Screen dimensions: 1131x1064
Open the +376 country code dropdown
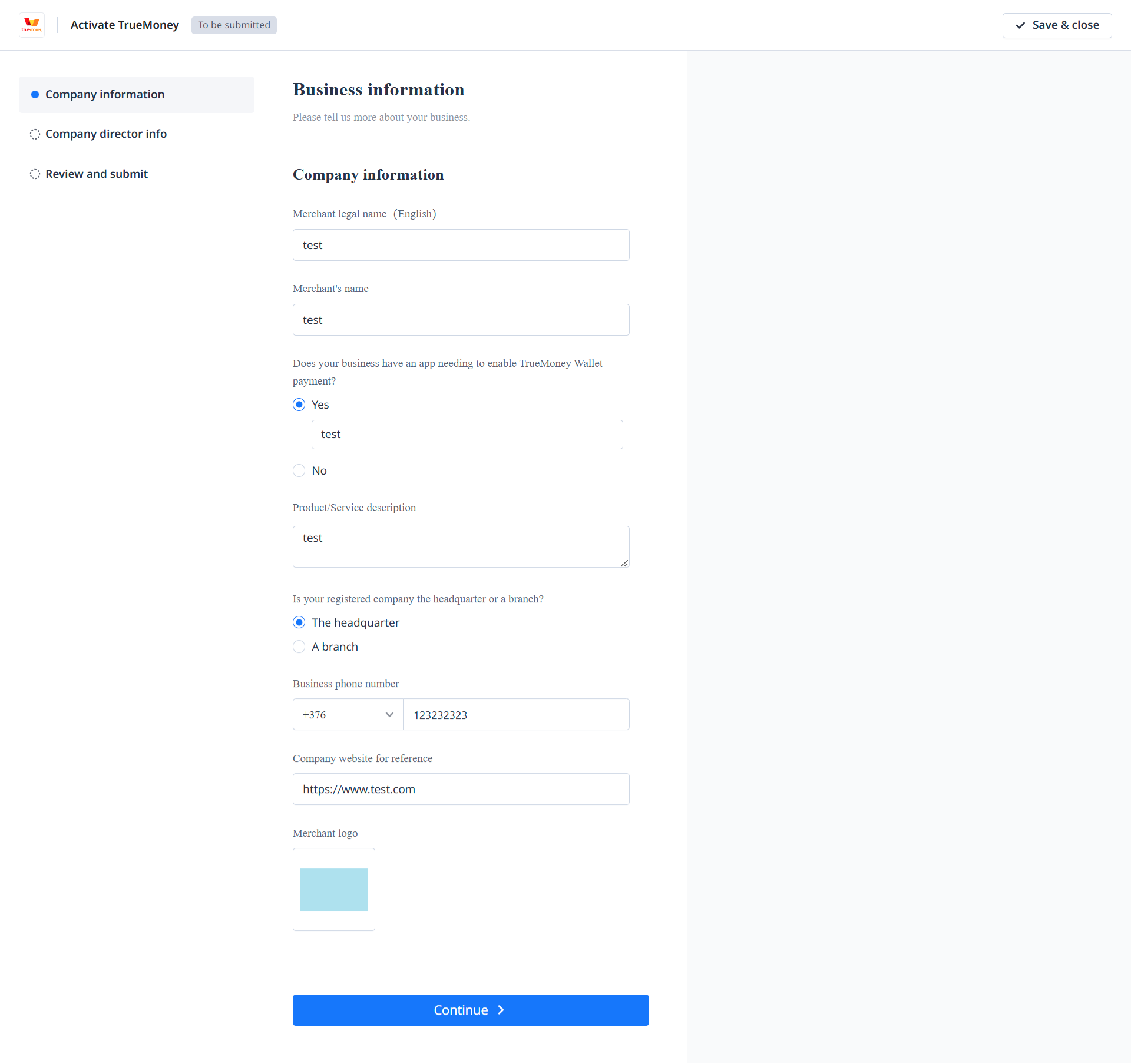pyautogui.click(x=348, y=714)
